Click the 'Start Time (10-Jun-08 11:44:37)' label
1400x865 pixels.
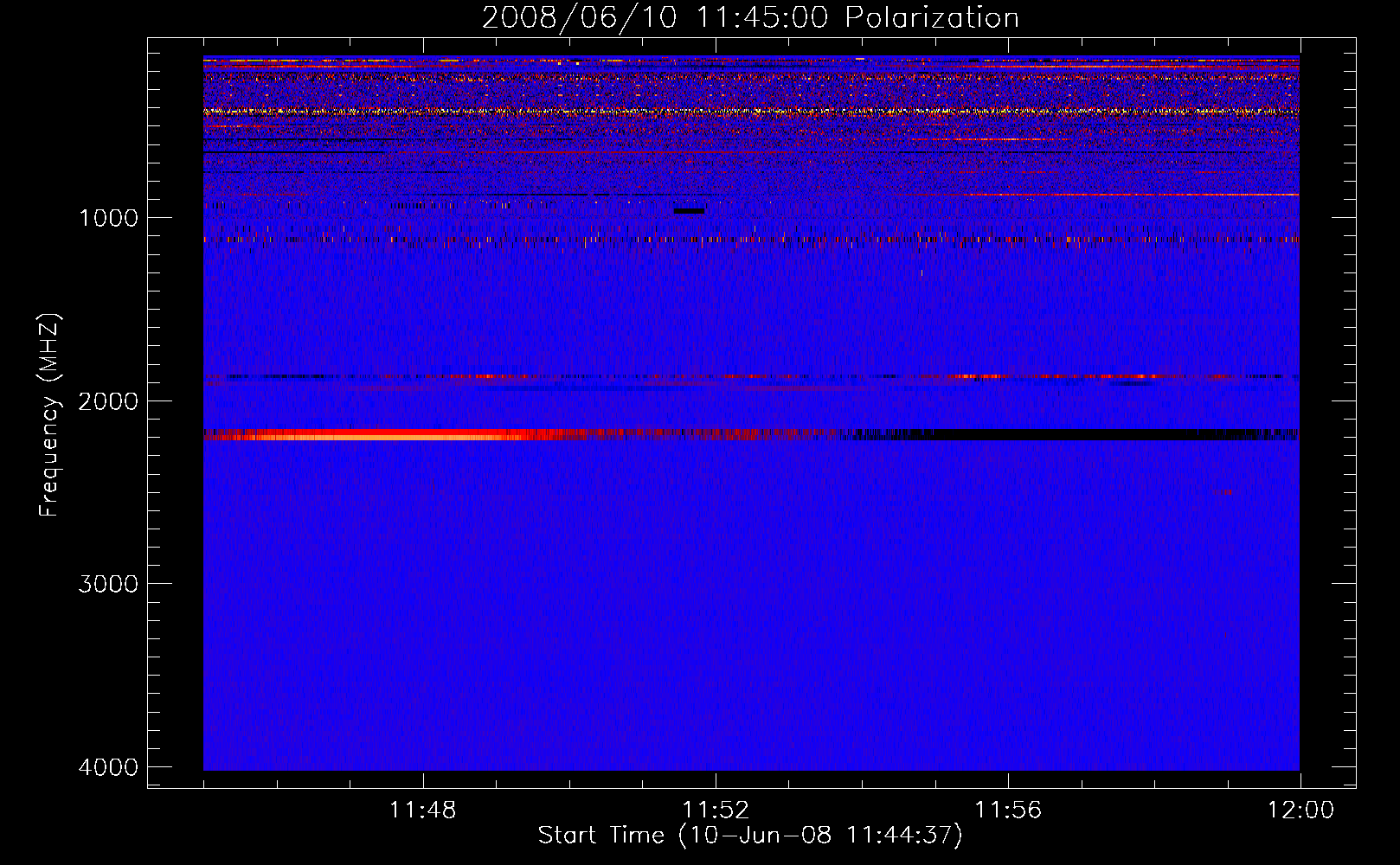point(750,836)
